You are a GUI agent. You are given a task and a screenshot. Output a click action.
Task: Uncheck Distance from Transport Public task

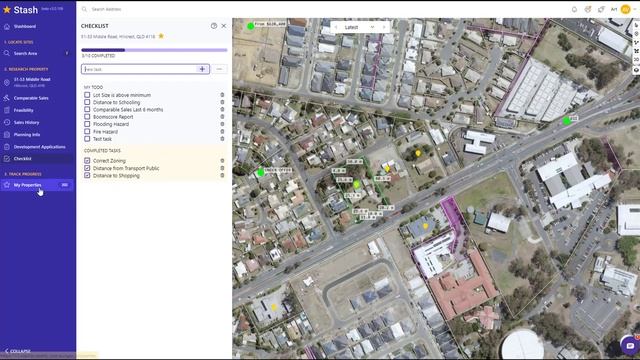[87, 168]
